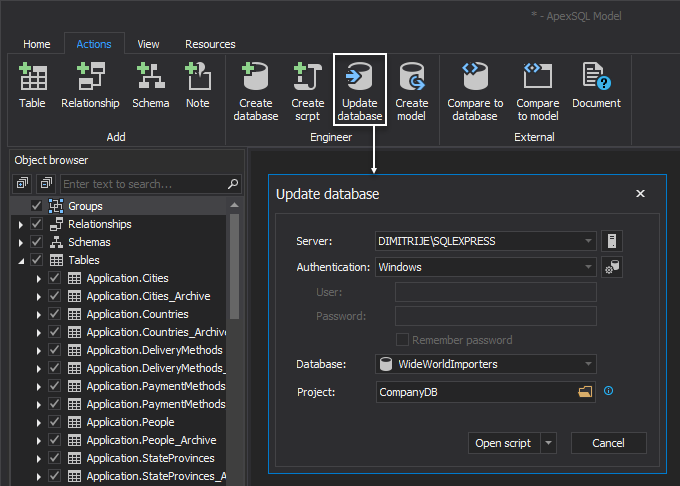Uncheck Application.People_Archive checkbox
This screenshot has width=680, height=486.
click(55, 440)
